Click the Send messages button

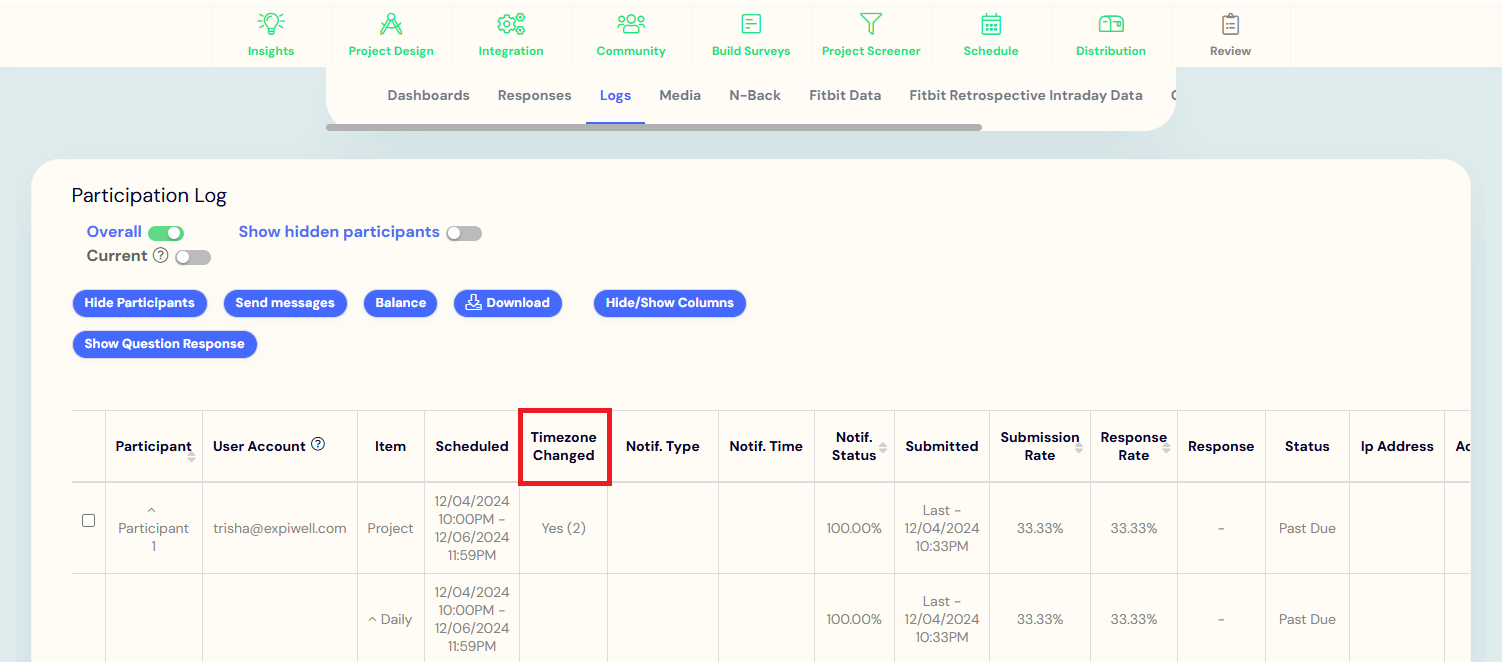pyautogui.click(x=285, y=303)
